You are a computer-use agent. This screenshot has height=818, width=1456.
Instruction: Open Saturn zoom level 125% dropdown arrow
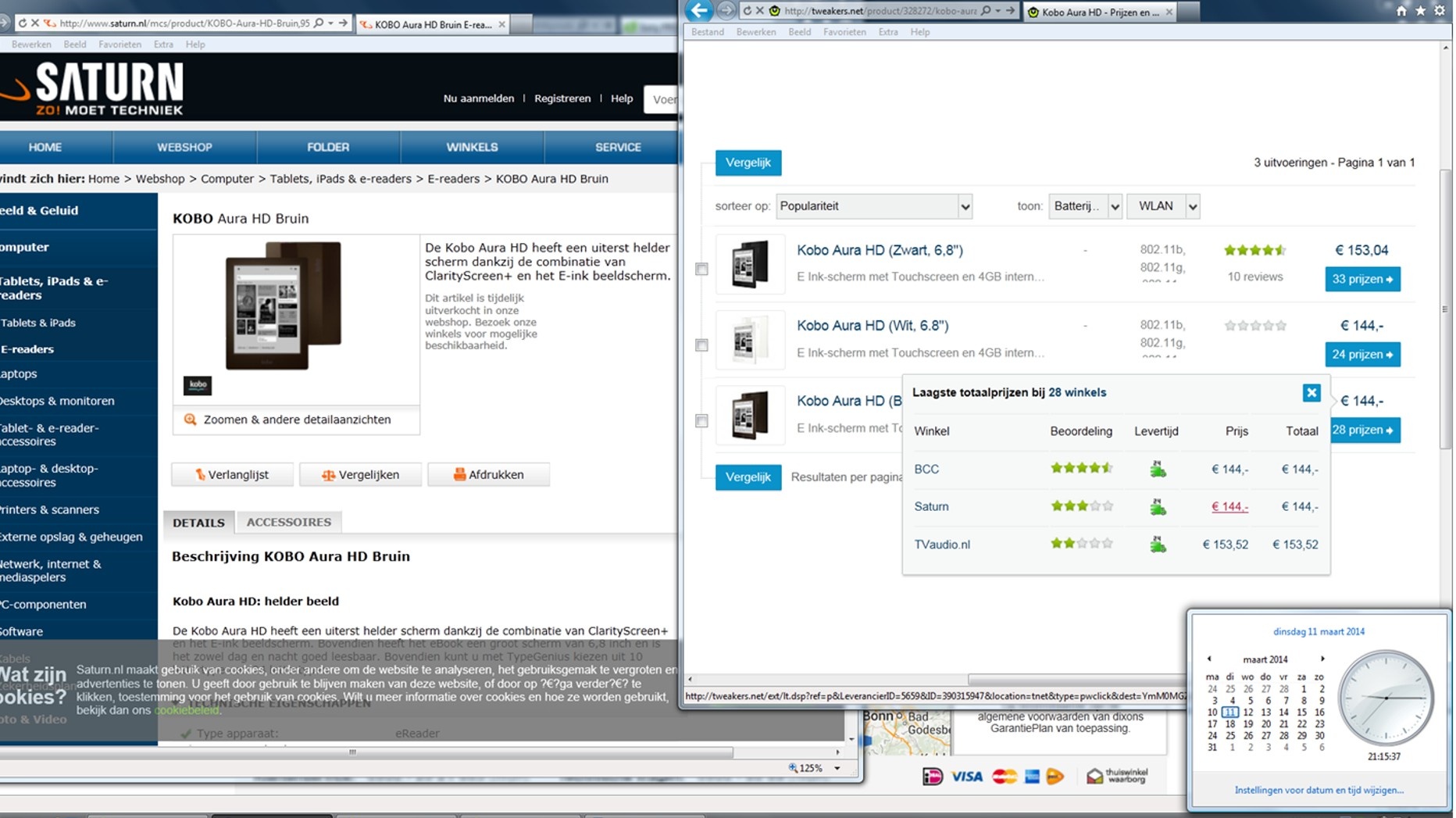pyautogui.click(x=837, y=768)
